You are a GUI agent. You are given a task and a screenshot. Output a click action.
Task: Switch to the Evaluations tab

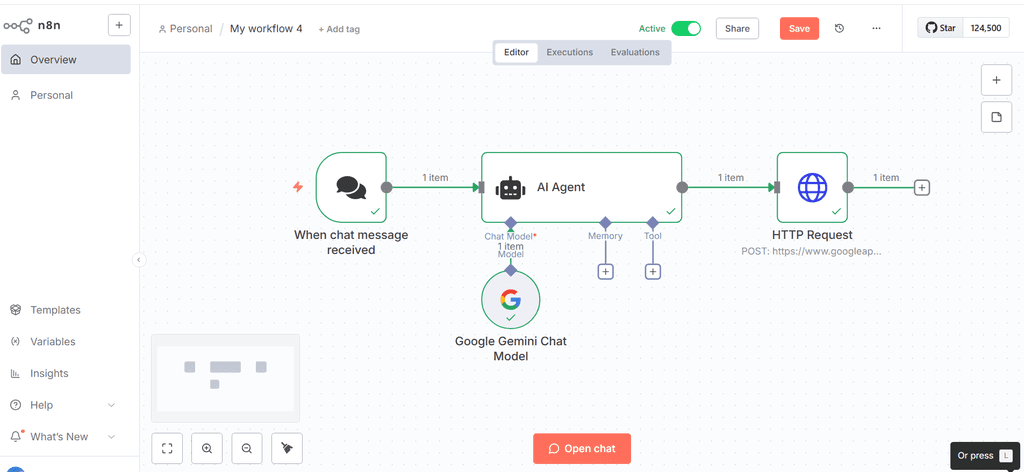tap(635, 52)
